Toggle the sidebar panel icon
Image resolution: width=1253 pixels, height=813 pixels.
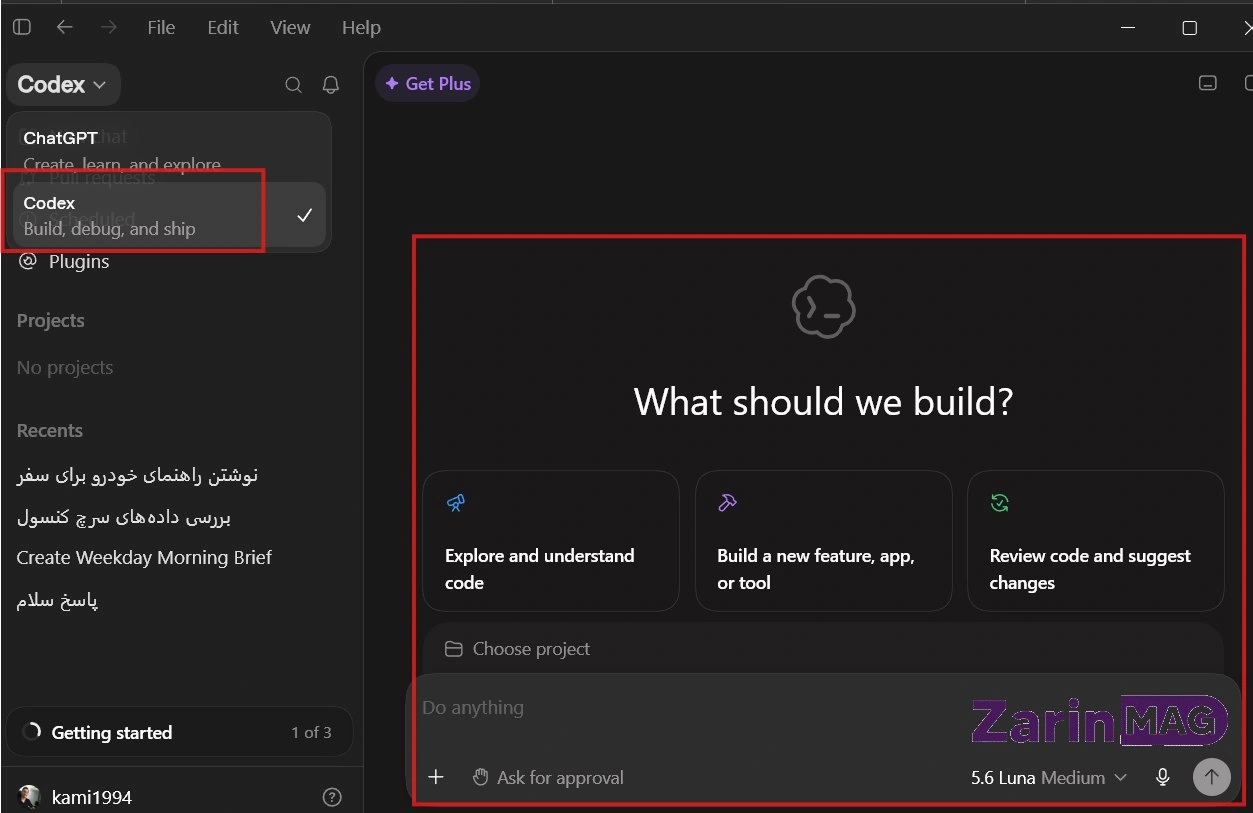22,28
